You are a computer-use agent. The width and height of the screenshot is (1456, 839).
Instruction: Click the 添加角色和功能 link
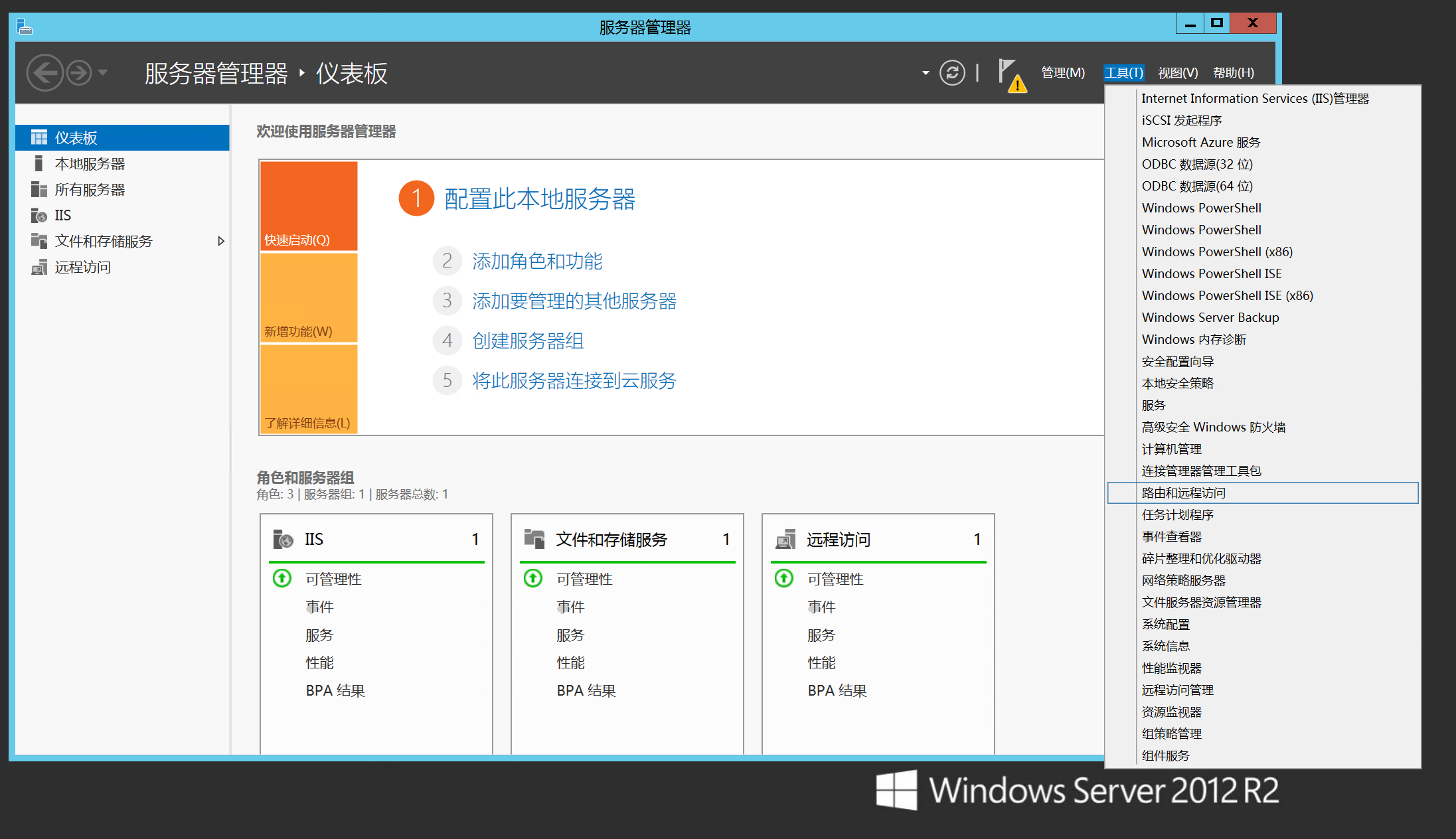click(537, 261)
